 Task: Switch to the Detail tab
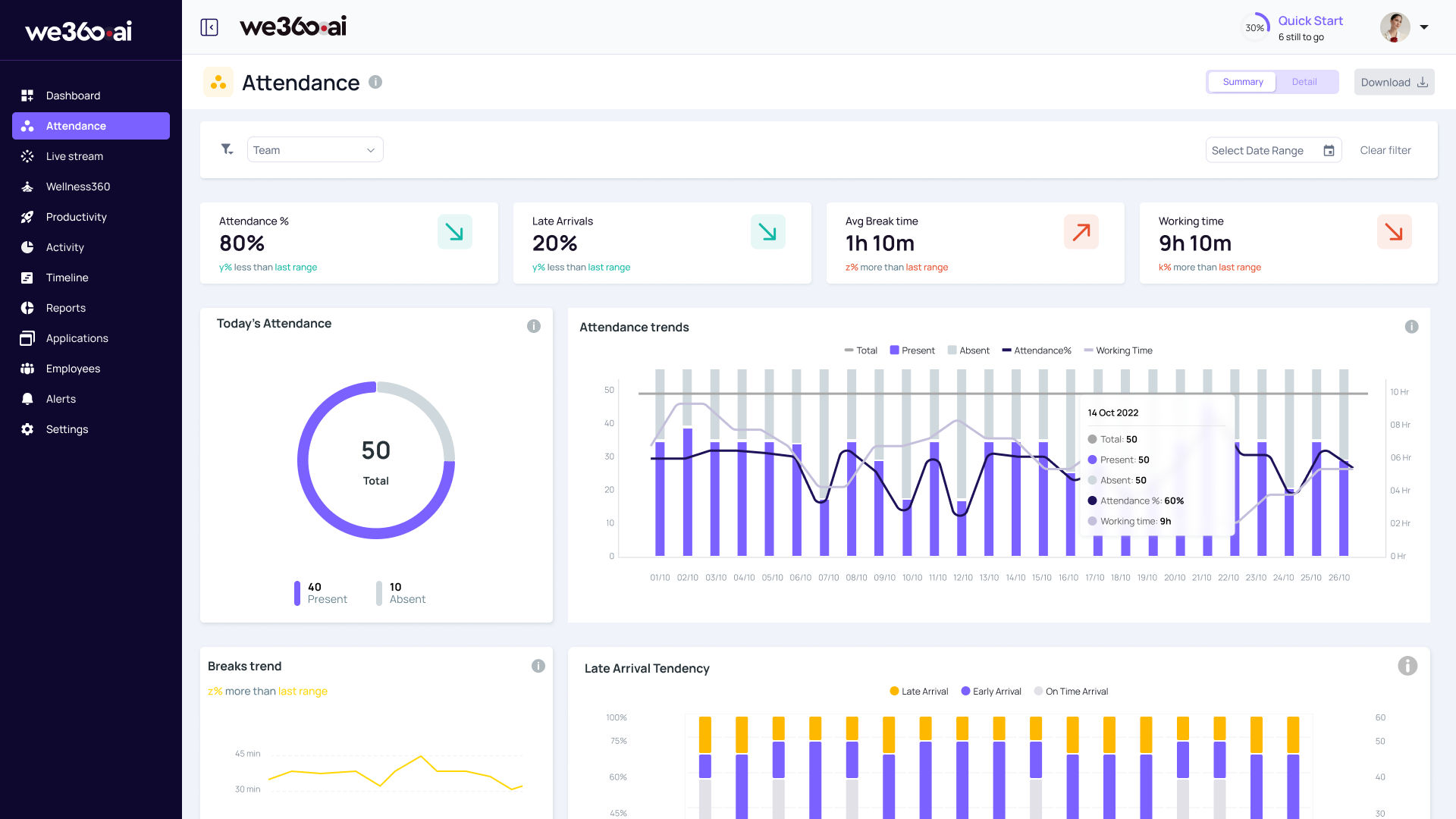coord(1304,82)
